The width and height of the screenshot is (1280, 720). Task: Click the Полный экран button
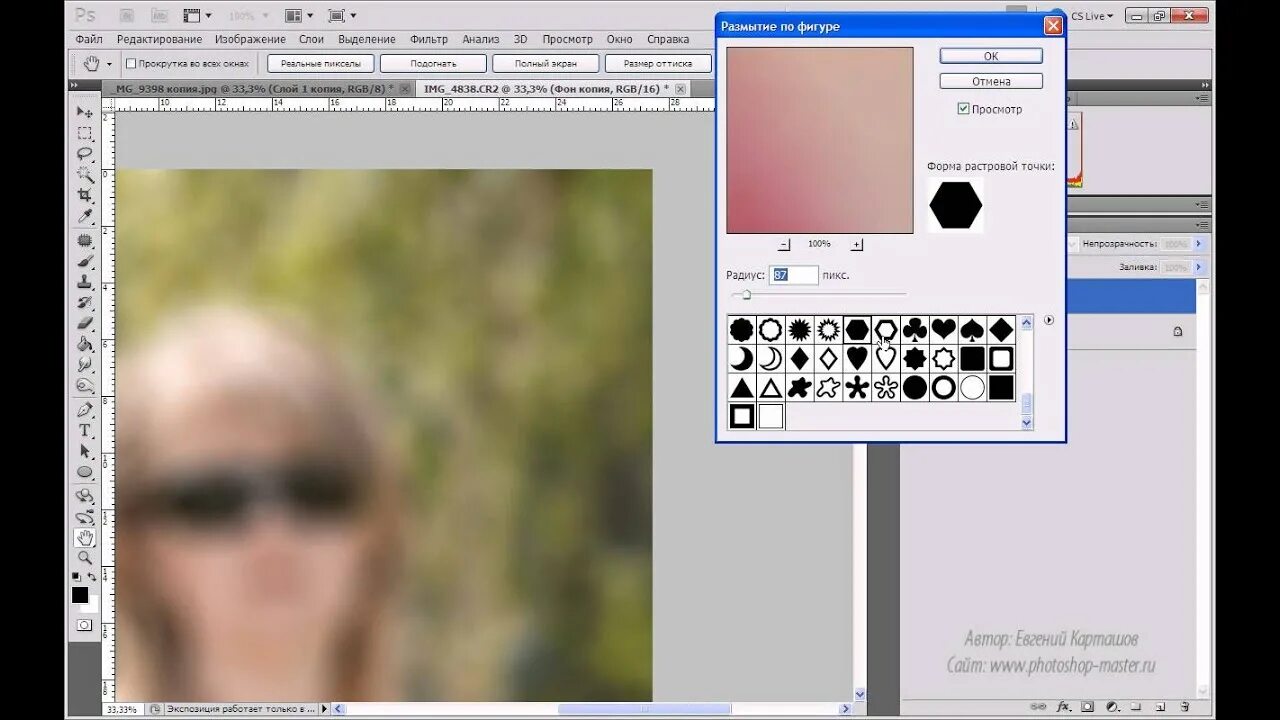click(x=545, y=63)
